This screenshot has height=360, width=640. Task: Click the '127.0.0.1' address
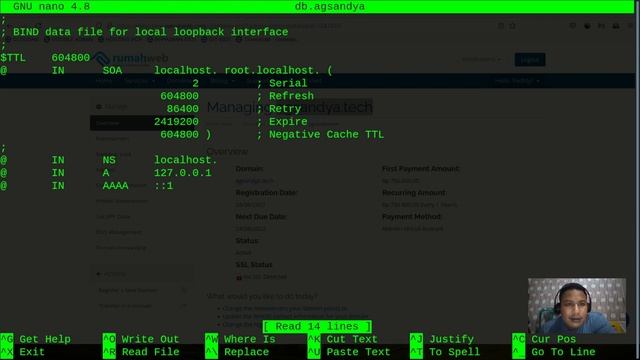pyautogui.click(x=183, y=173)
